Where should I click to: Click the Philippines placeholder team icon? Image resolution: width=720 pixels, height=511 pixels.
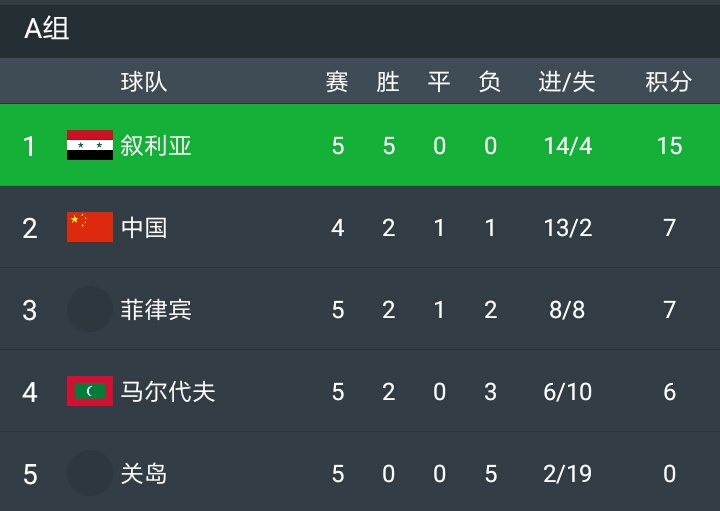[x=90, y=310]
